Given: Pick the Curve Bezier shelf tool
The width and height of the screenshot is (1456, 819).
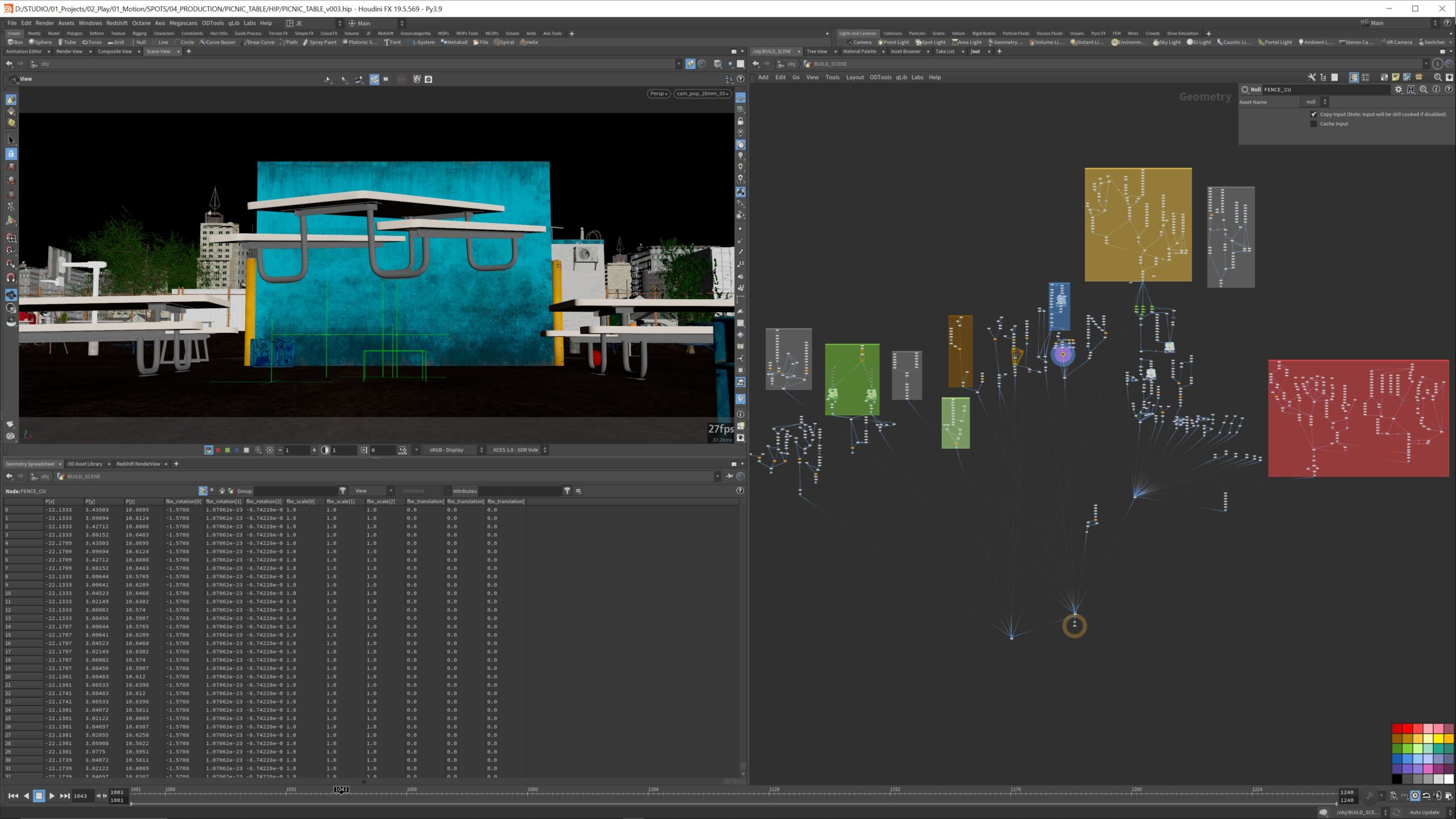Looking at the screenshot, I should (x=217, y=42).
